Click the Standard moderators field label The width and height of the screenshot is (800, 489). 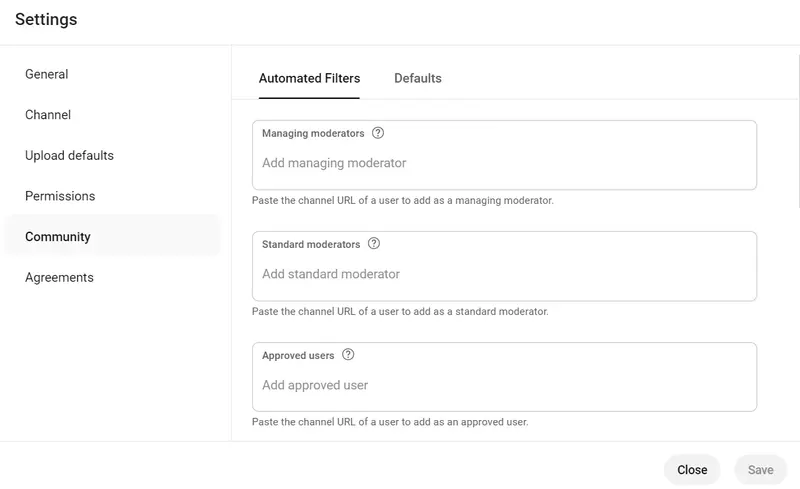pos(311,244)
